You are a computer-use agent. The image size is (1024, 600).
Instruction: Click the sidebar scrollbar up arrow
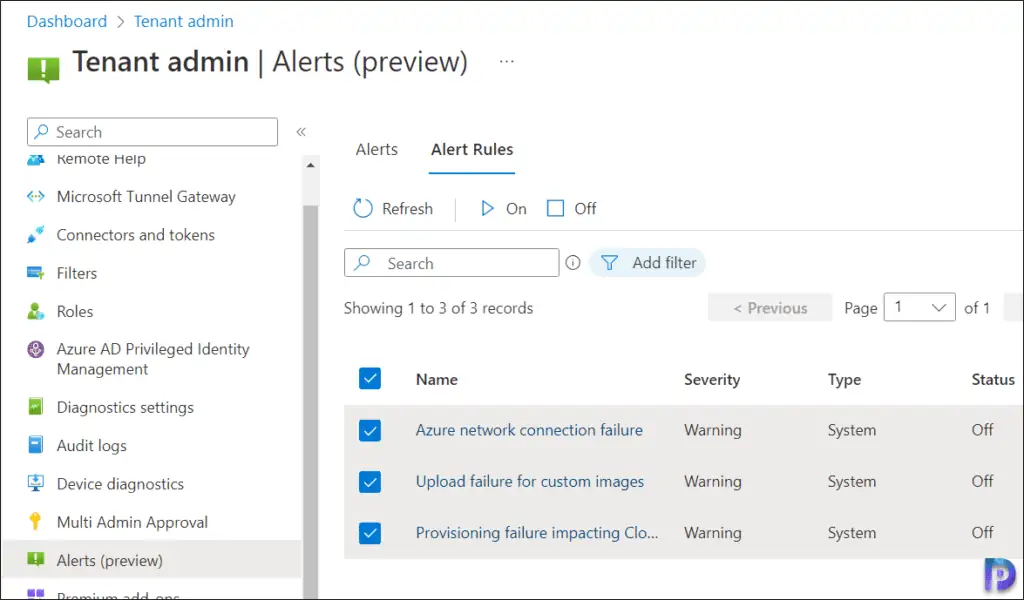(x=310, y=165)
